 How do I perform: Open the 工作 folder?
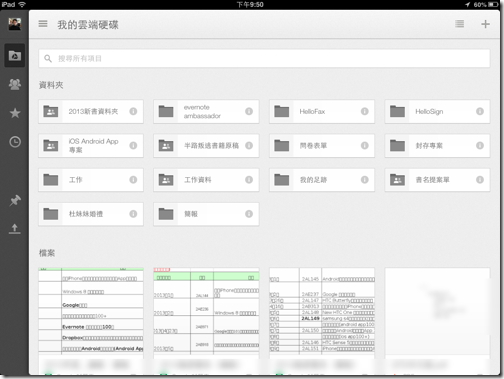click(91, 180)
